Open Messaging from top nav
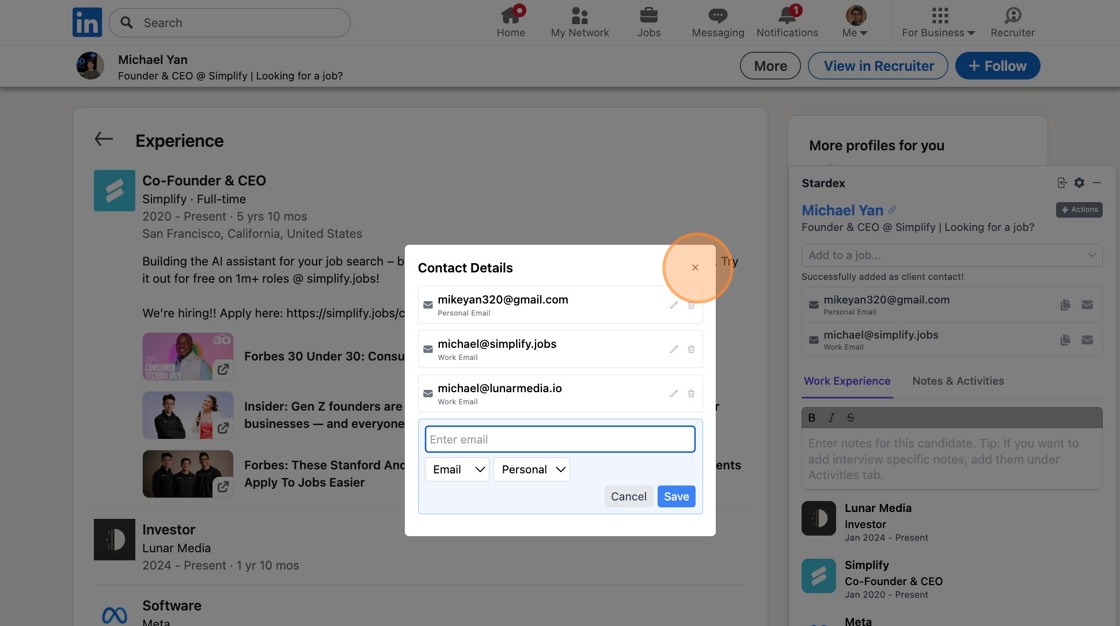This screenshot has width=1120, height=626. (x=718, y=22)
